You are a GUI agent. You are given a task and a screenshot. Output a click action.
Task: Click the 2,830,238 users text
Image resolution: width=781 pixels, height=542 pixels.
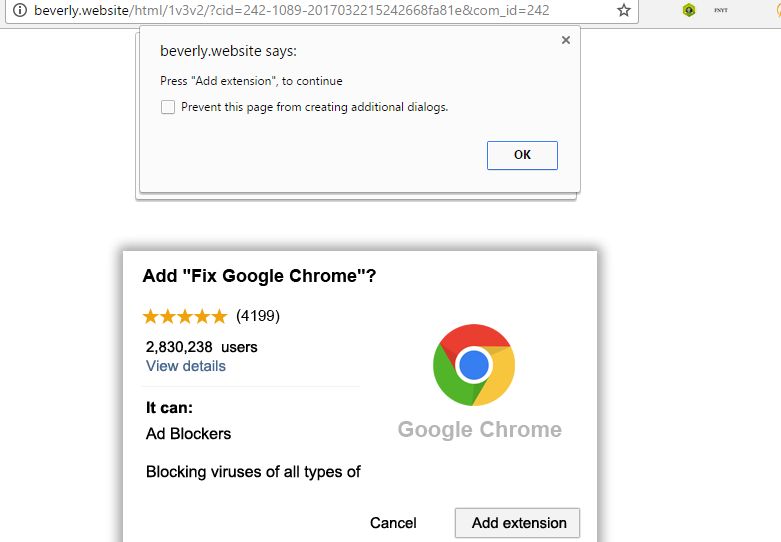pyautogui.click(x=201, y=347)
